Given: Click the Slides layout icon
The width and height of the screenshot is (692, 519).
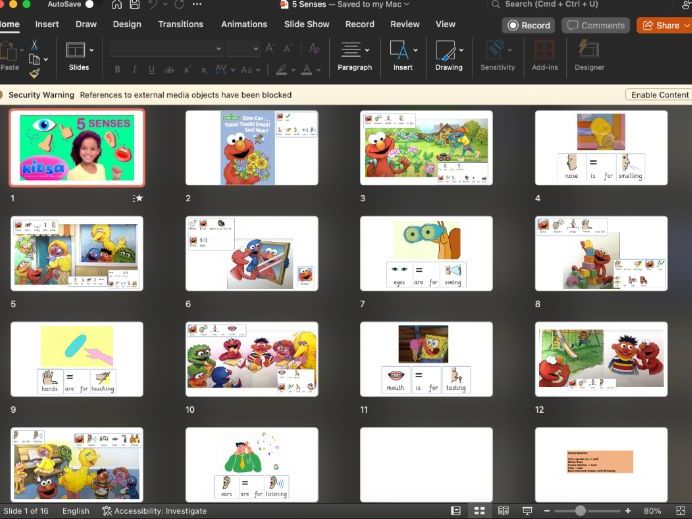Looking at the screenshot, I should (x=75, y=50).
